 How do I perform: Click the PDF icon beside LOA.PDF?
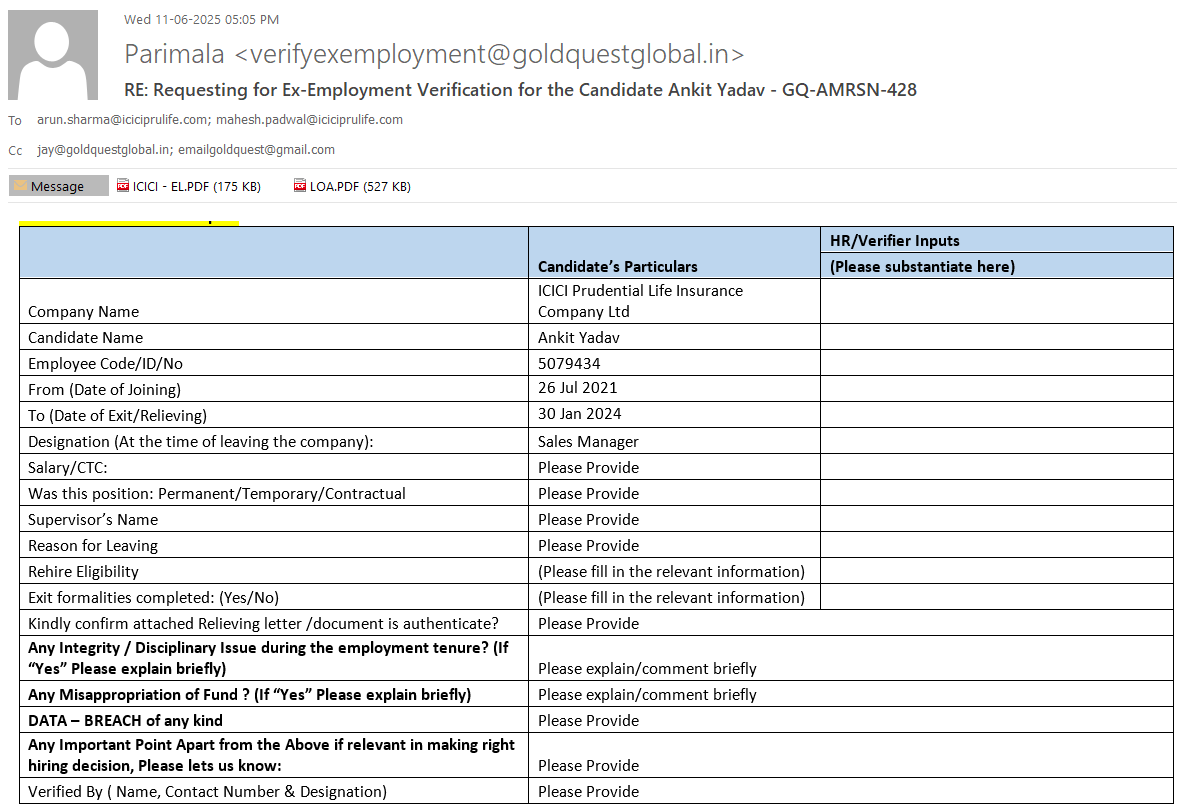300,186
